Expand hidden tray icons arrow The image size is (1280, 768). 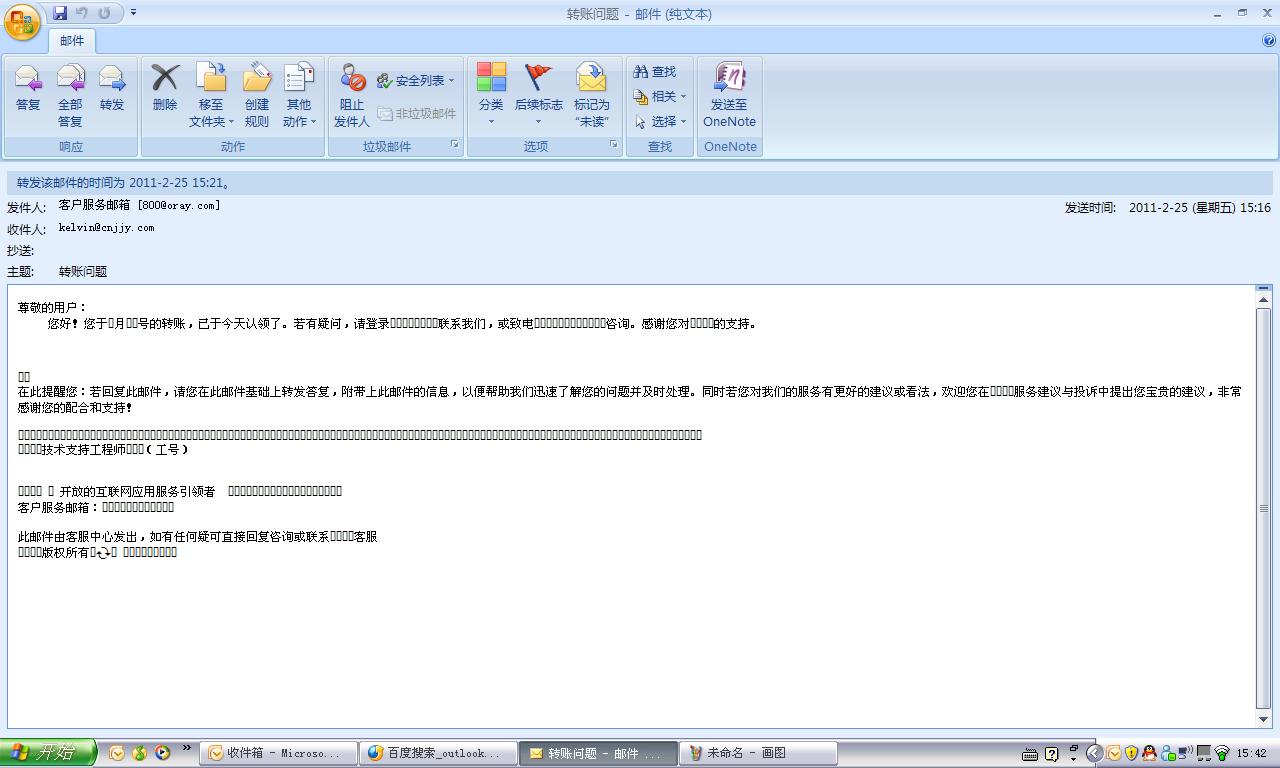(x=1094, y=753)
